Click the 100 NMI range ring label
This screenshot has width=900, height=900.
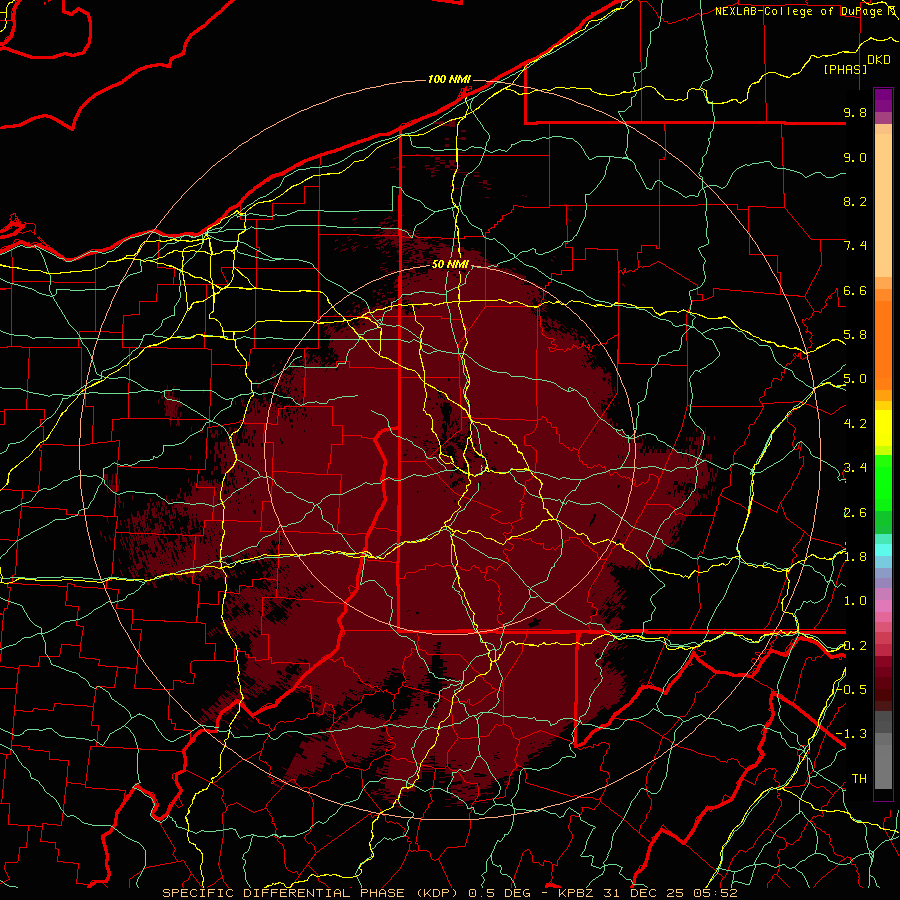449,79
